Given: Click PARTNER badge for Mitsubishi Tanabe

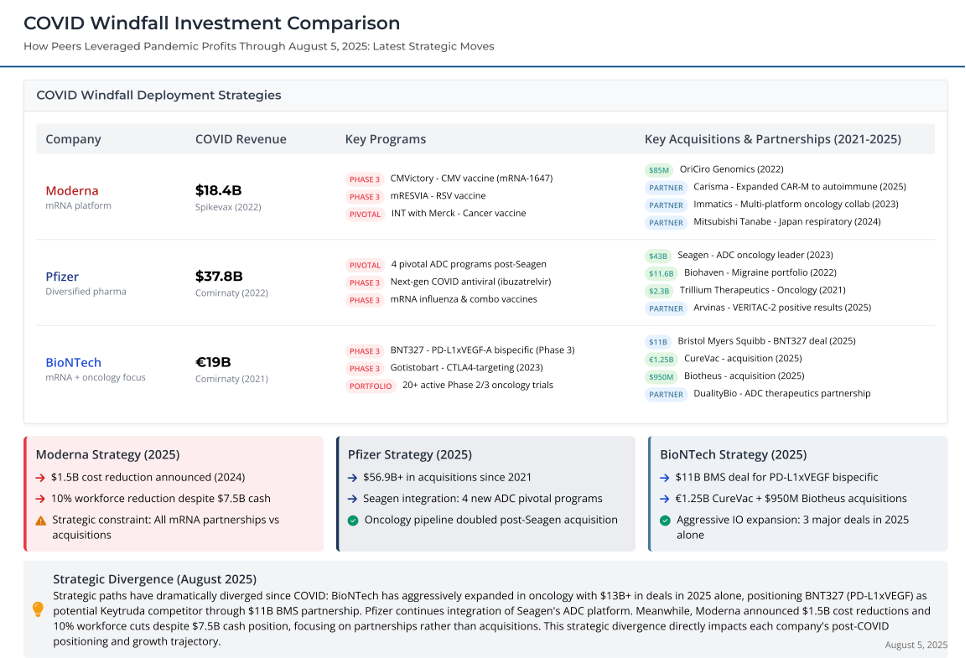Looking at the screenshot, I should 666,222.
